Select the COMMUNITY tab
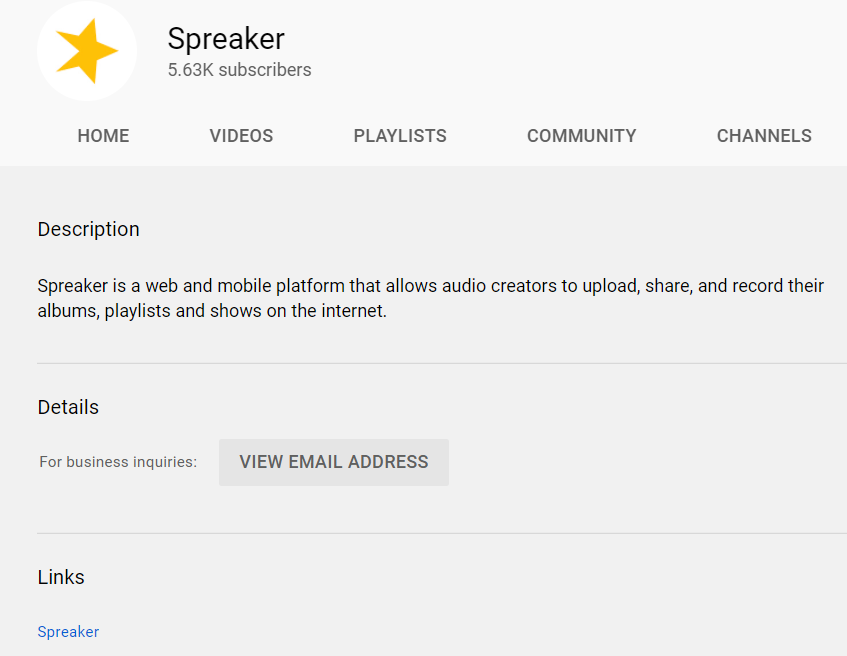Viewport: 847px width, 656px height. pyautogui.click(x=582, y=136)
